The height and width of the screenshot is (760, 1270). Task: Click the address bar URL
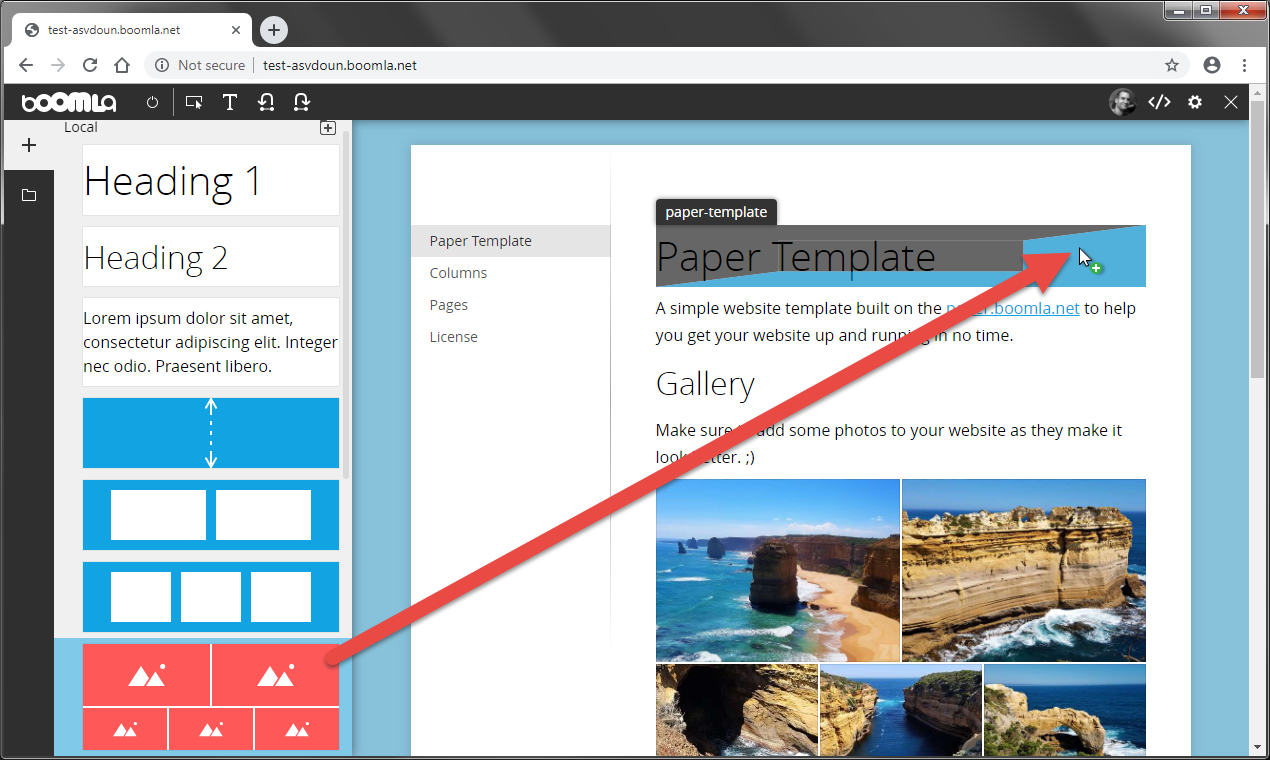coord(340,65)
